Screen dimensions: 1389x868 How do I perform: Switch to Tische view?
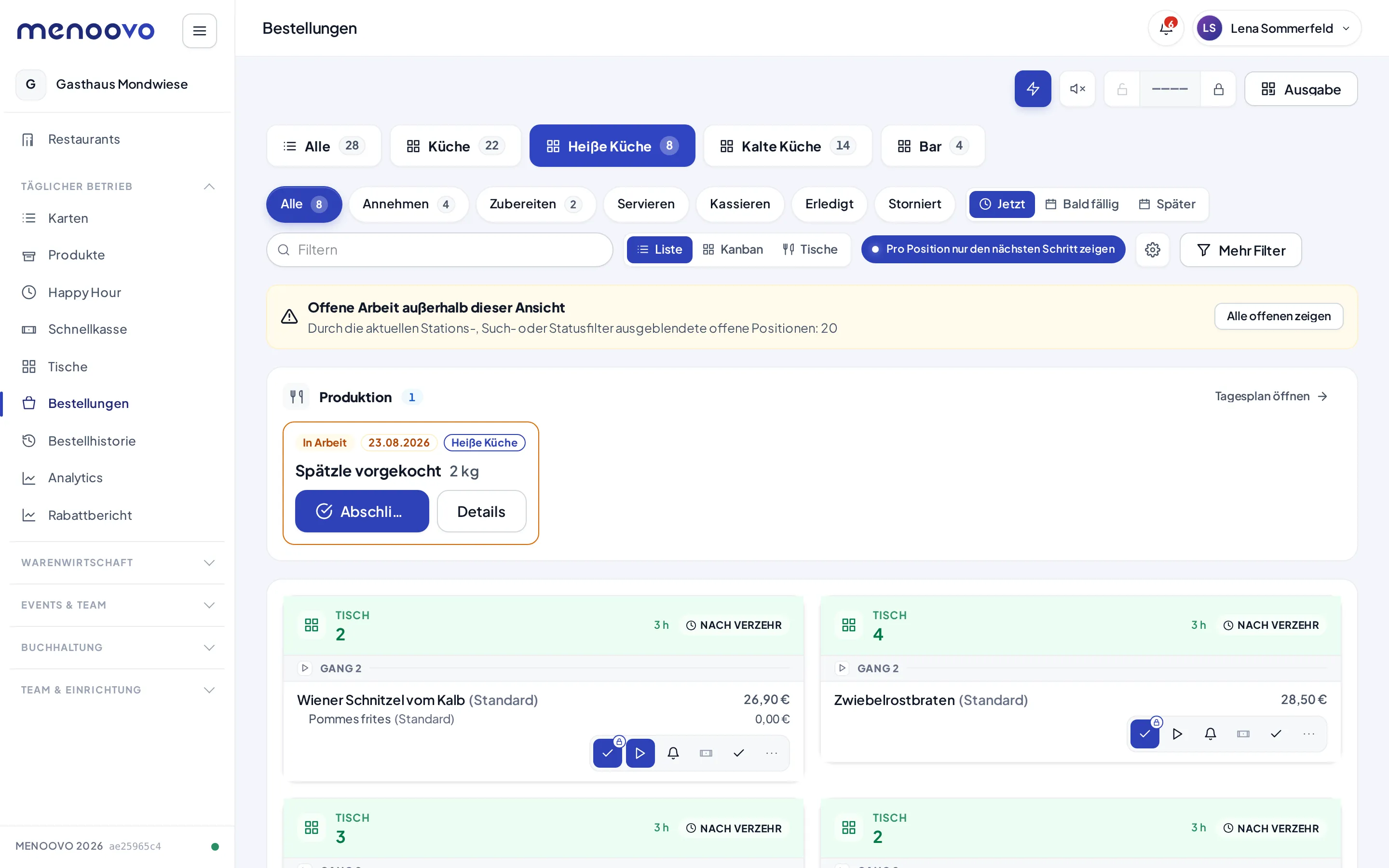tap(810, 250)
